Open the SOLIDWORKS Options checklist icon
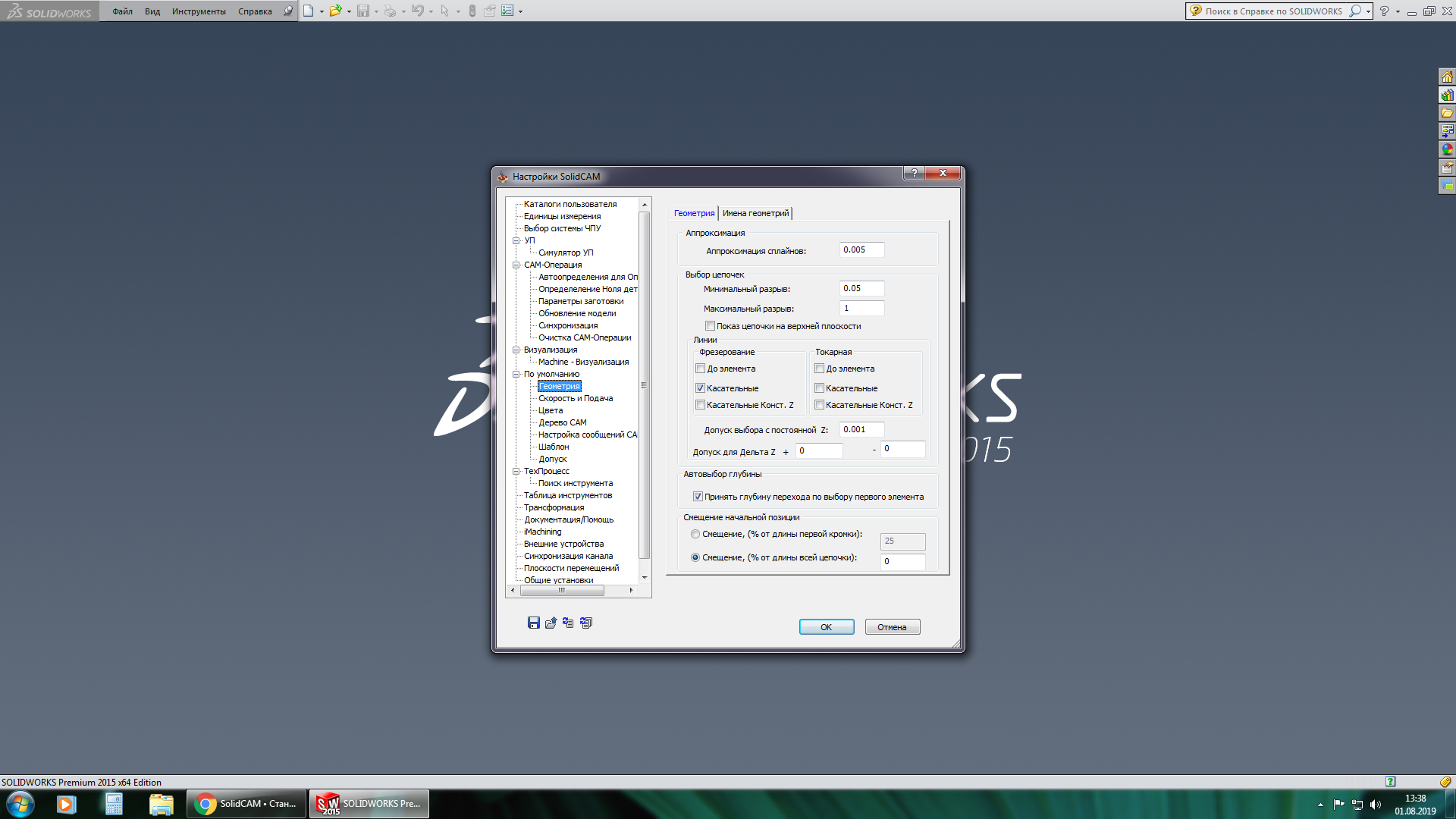Viewport: 1456px width, 819px height. (x=507, y=11)
